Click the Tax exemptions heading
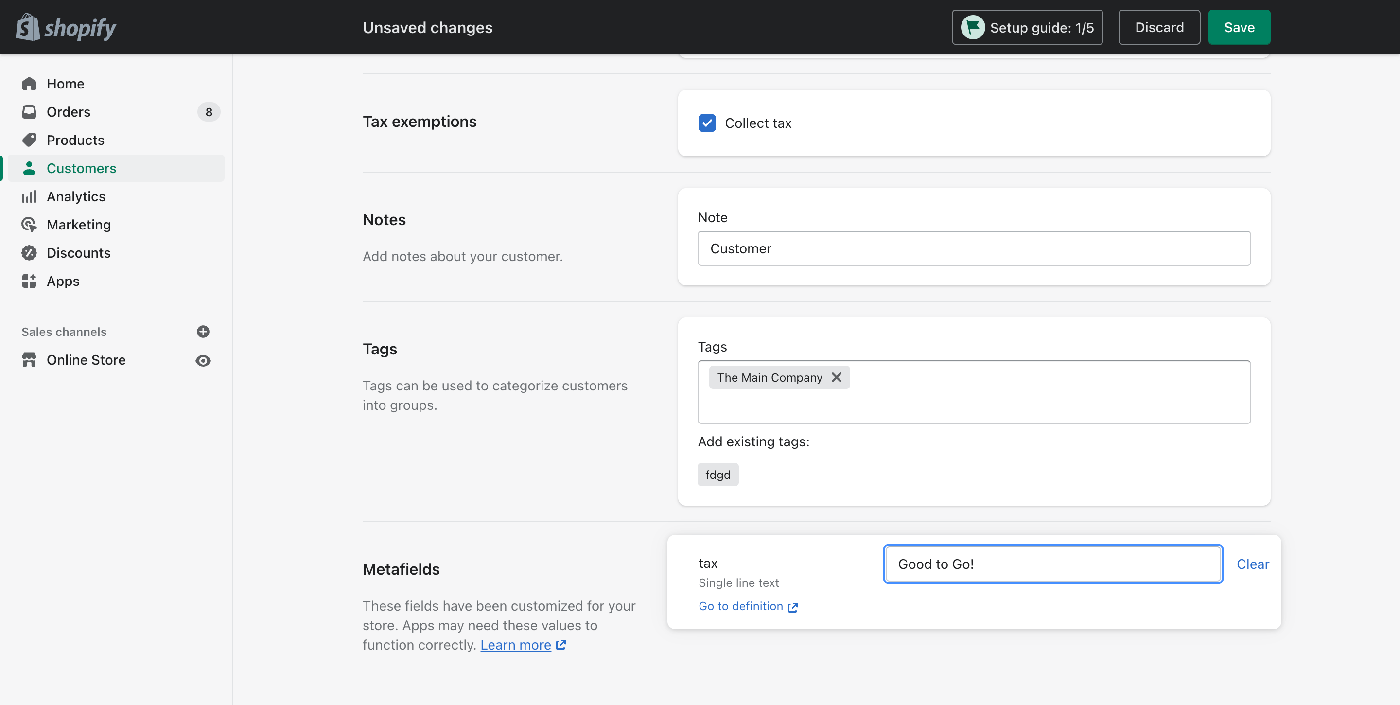The height and width of the screenshot is (705, 1400). [420, 122]
